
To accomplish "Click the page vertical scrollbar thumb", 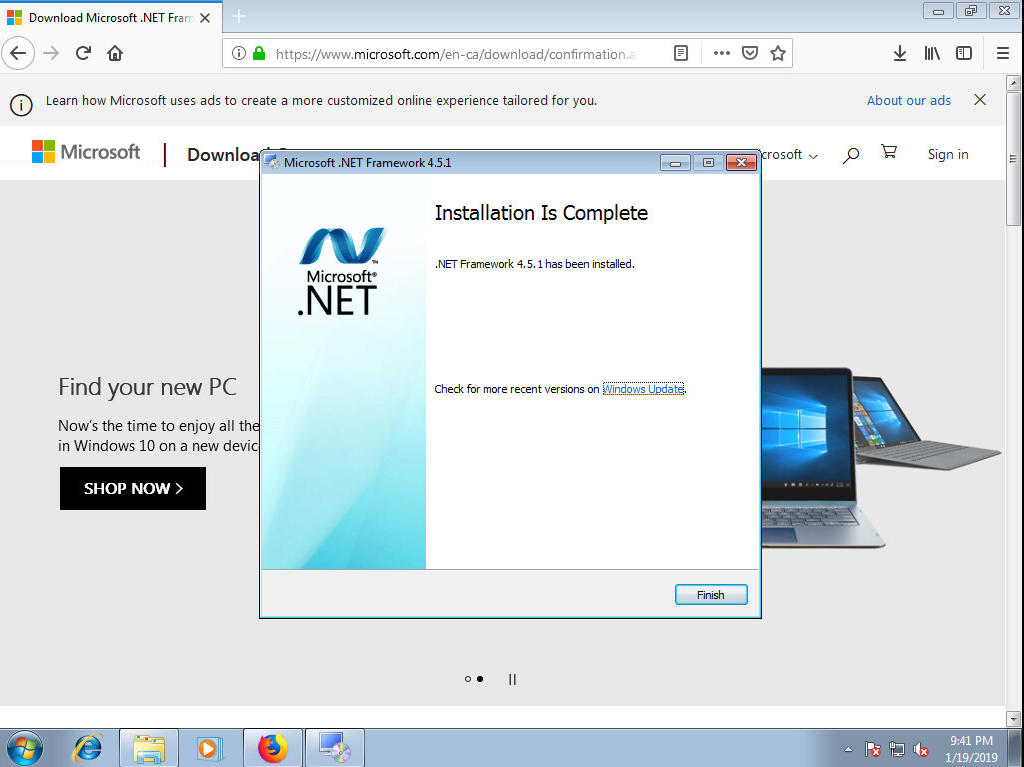I will (x=1013, y=159).
